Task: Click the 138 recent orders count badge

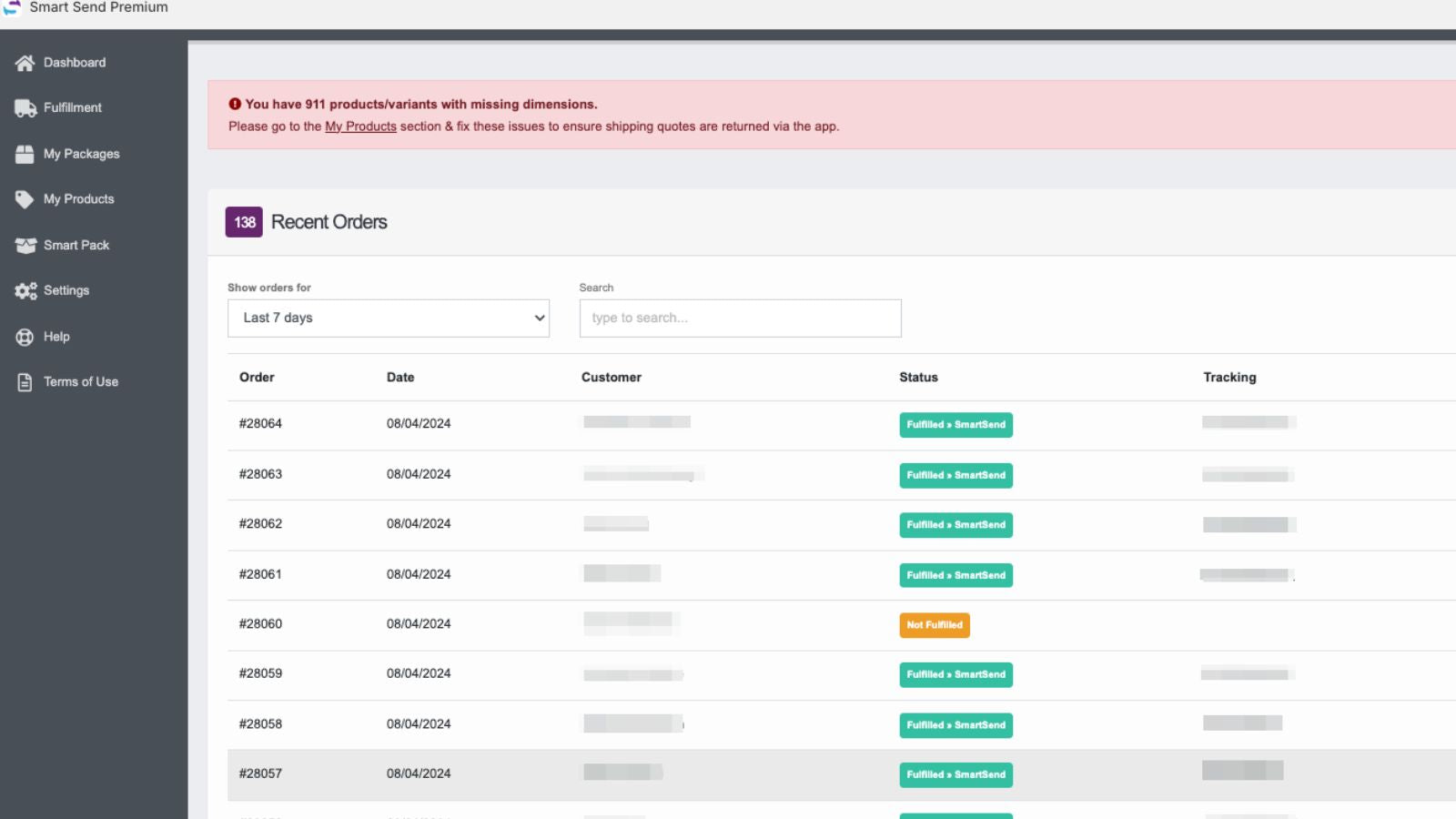Action: [x=244, y=222]
